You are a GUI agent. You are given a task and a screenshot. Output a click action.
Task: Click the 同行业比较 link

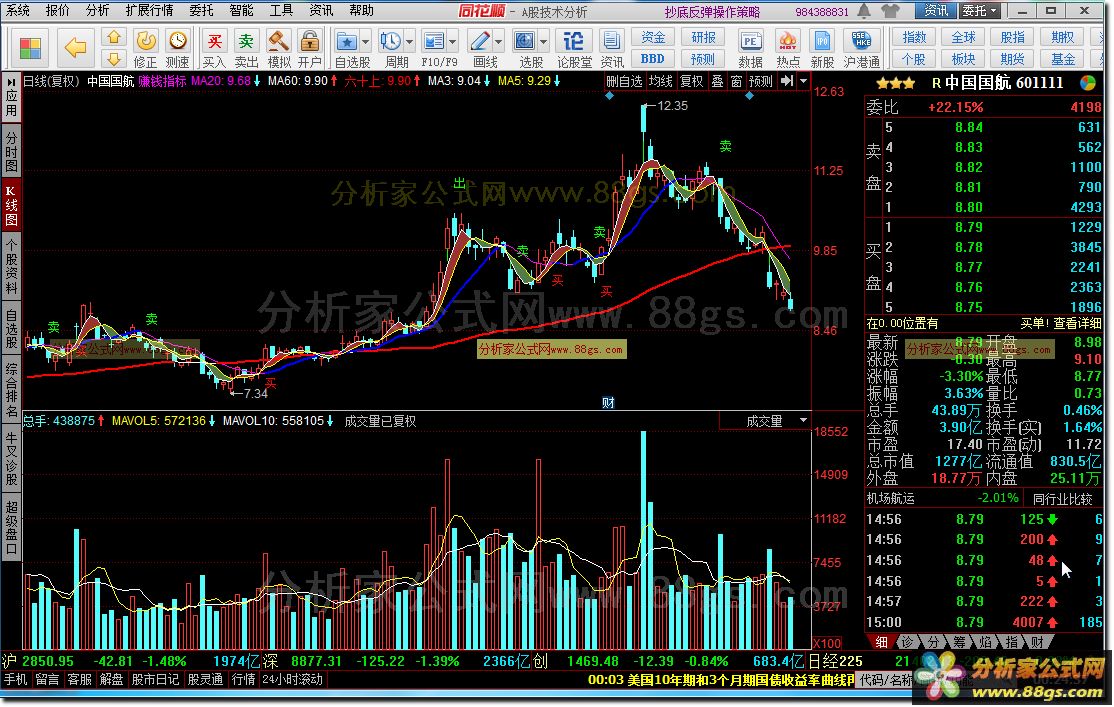1062,499
